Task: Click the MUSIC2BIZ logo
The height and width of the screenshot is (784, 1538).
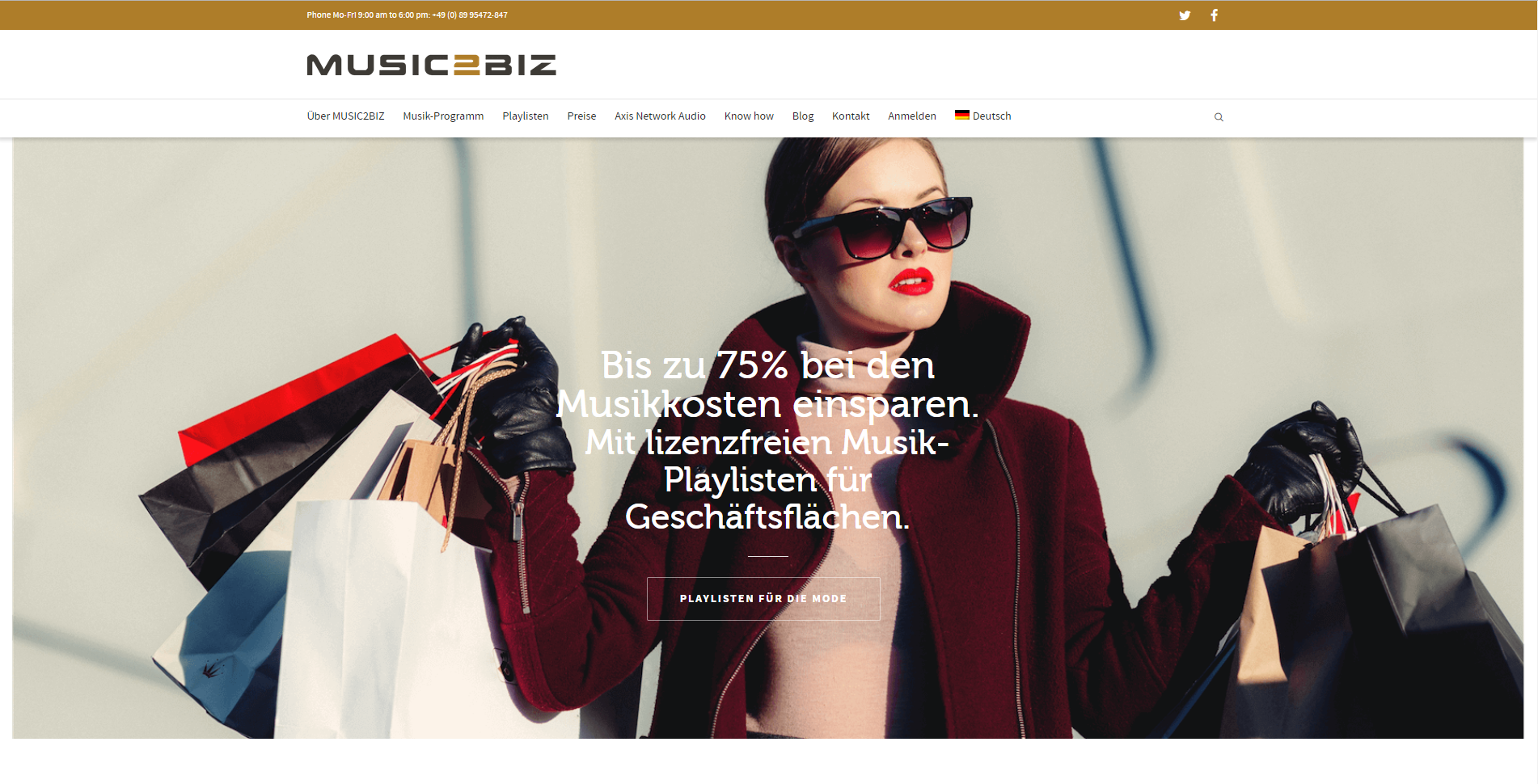Action: pos(431,65)
